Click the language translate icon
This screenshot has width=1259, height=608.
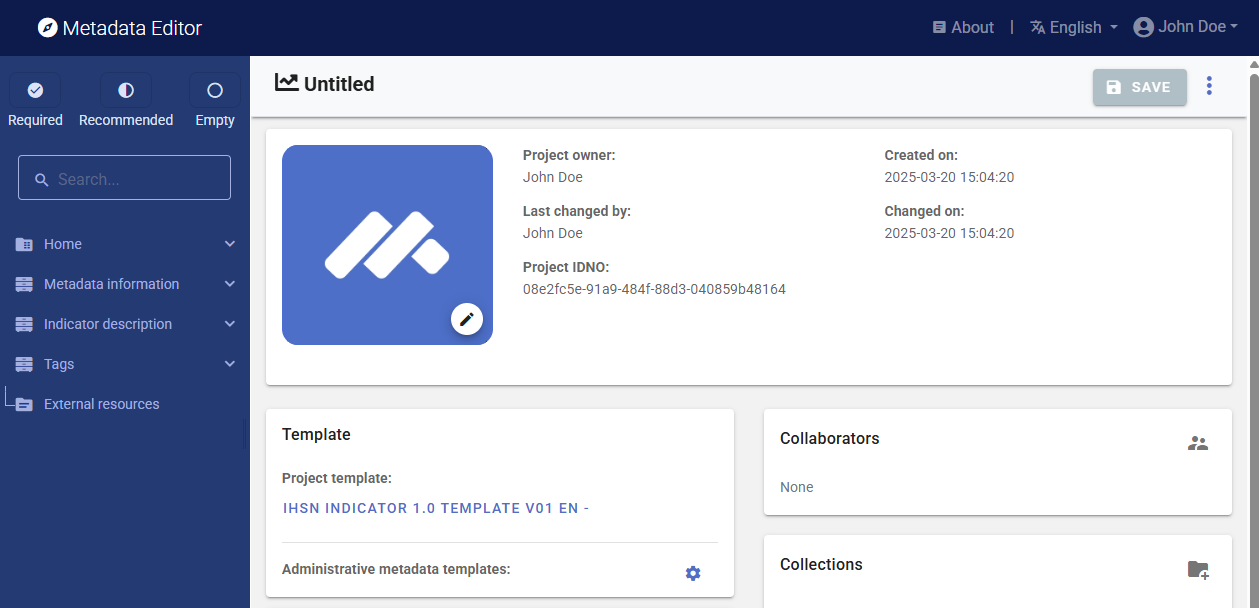tap(1038, 28)
